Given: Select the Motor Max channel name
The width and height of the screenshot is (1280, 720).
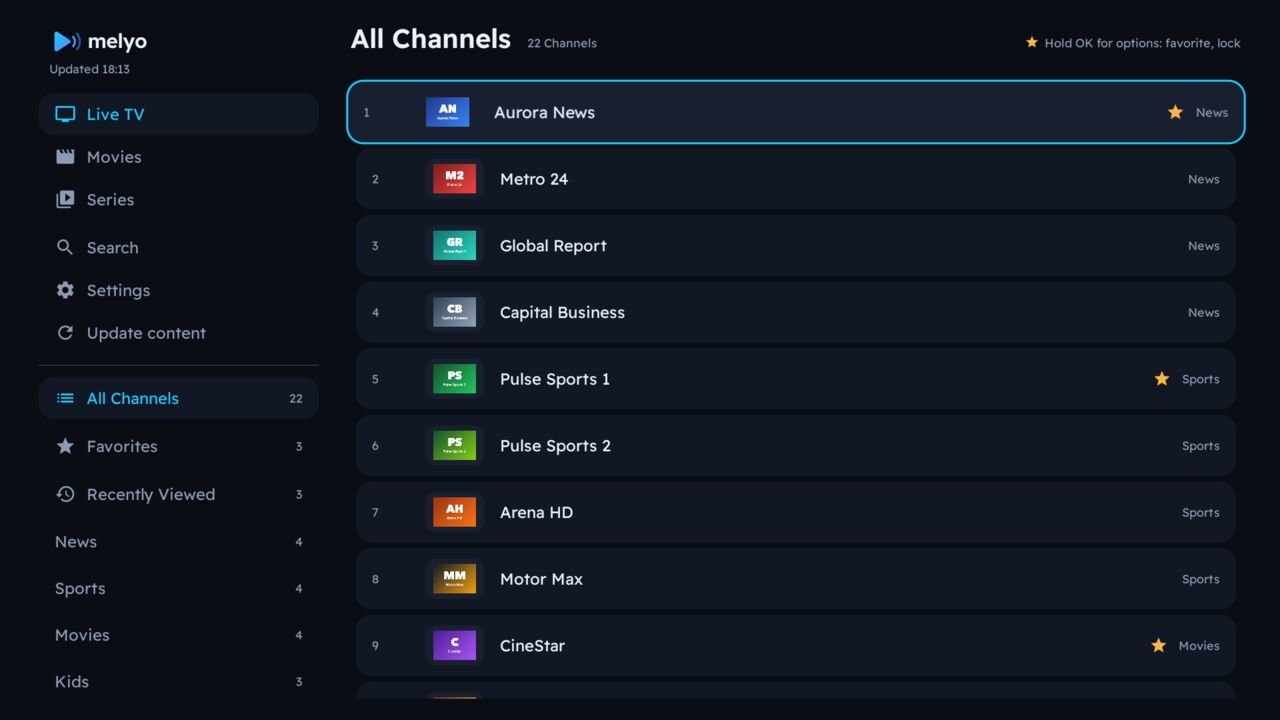Looking at the screenshot, I should (541, 579).
